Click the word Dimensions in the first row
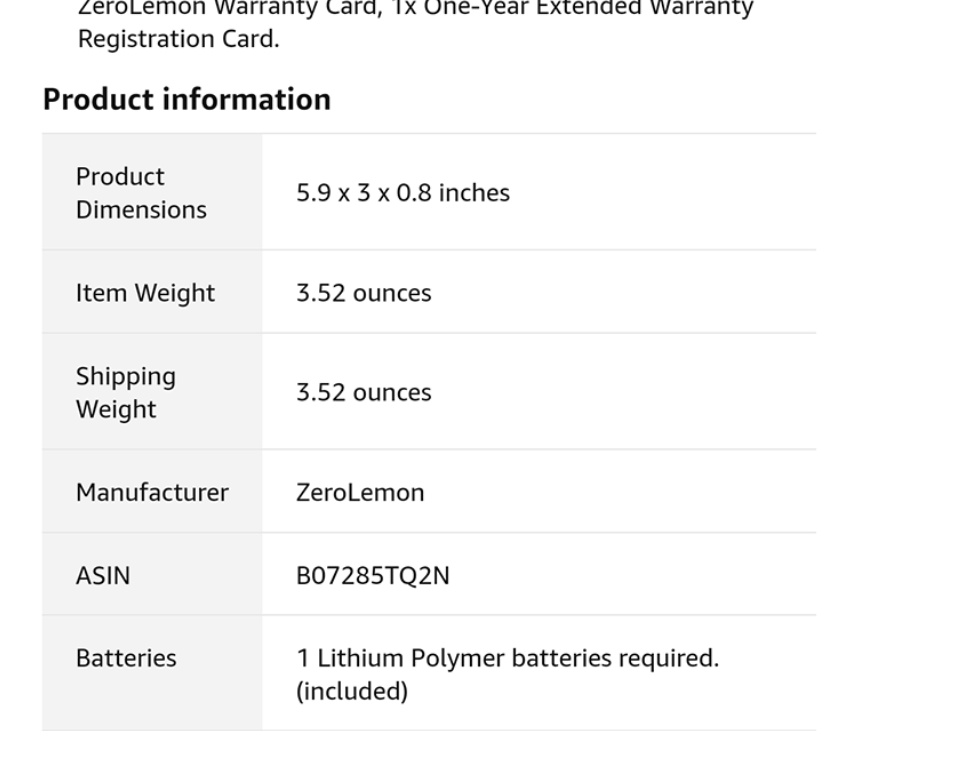Viewport: 960px width, 776px height. pyautogui.click(x=141, y=210)
